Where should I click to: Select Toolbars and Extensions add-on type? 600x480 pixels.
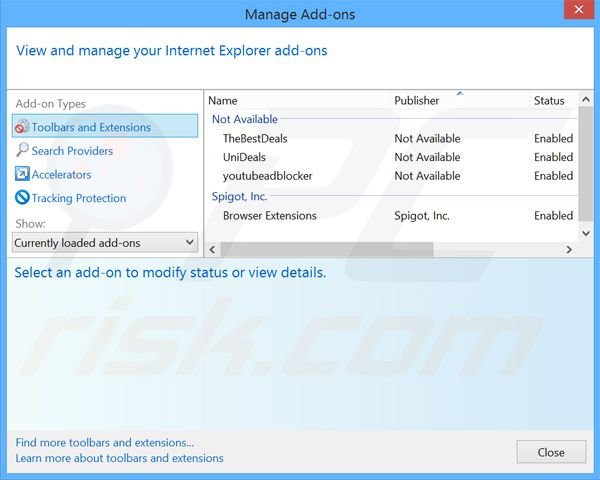point(105,126)
